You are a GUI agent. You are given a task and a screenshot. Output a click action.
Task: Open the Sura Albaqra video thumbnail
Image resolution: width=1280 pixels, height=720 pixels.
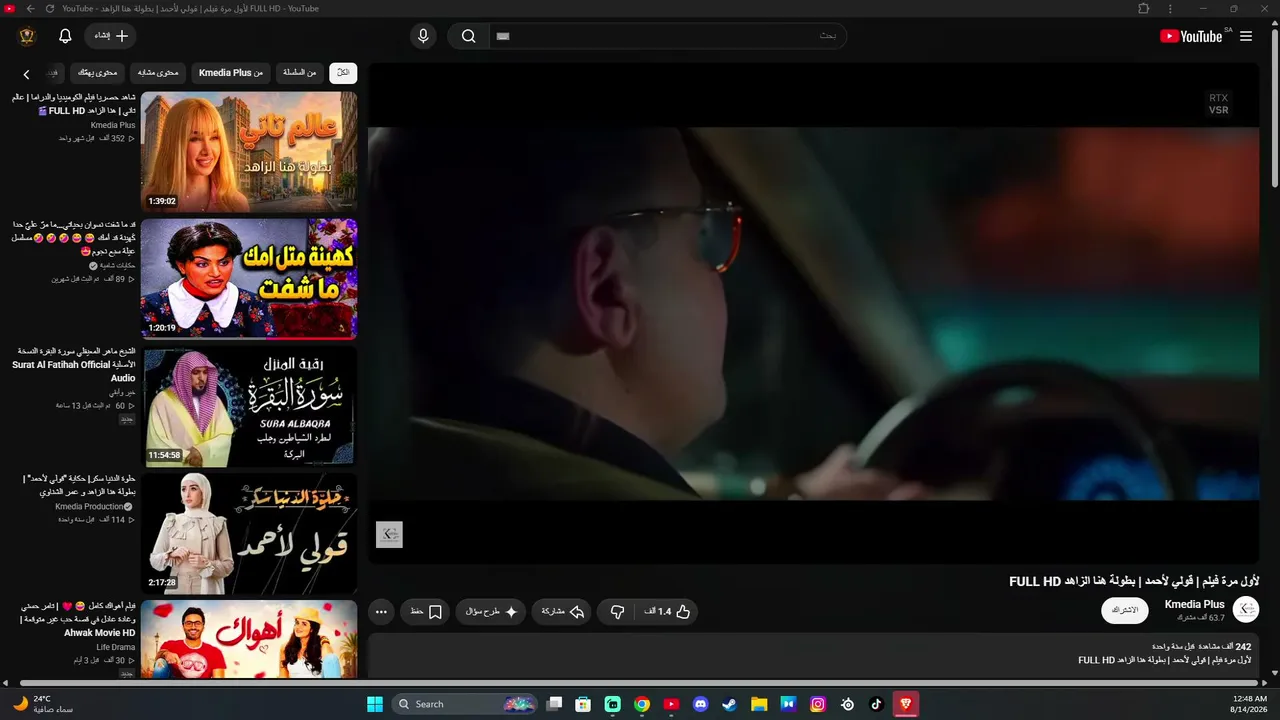point(249,406)
